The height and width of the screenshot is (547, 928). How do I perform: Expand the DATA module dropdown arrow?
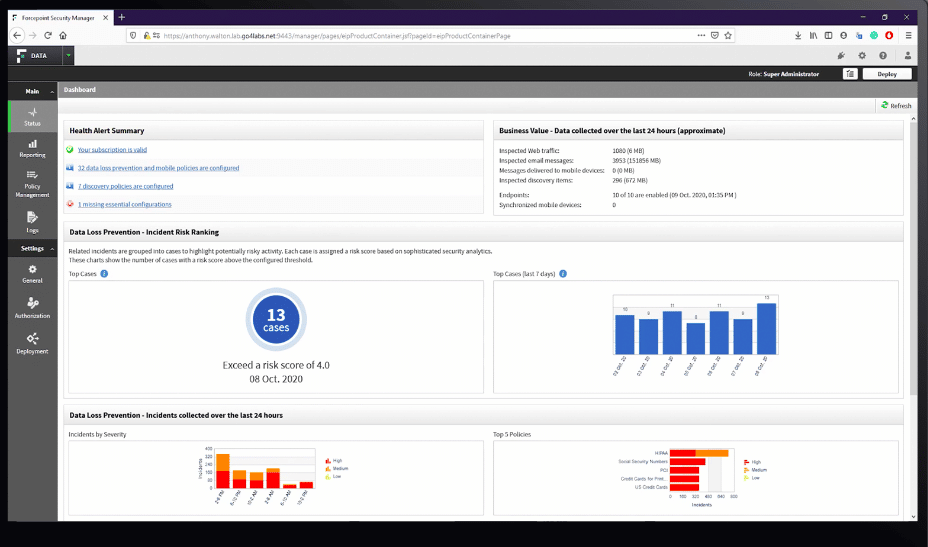coord(68,56)
